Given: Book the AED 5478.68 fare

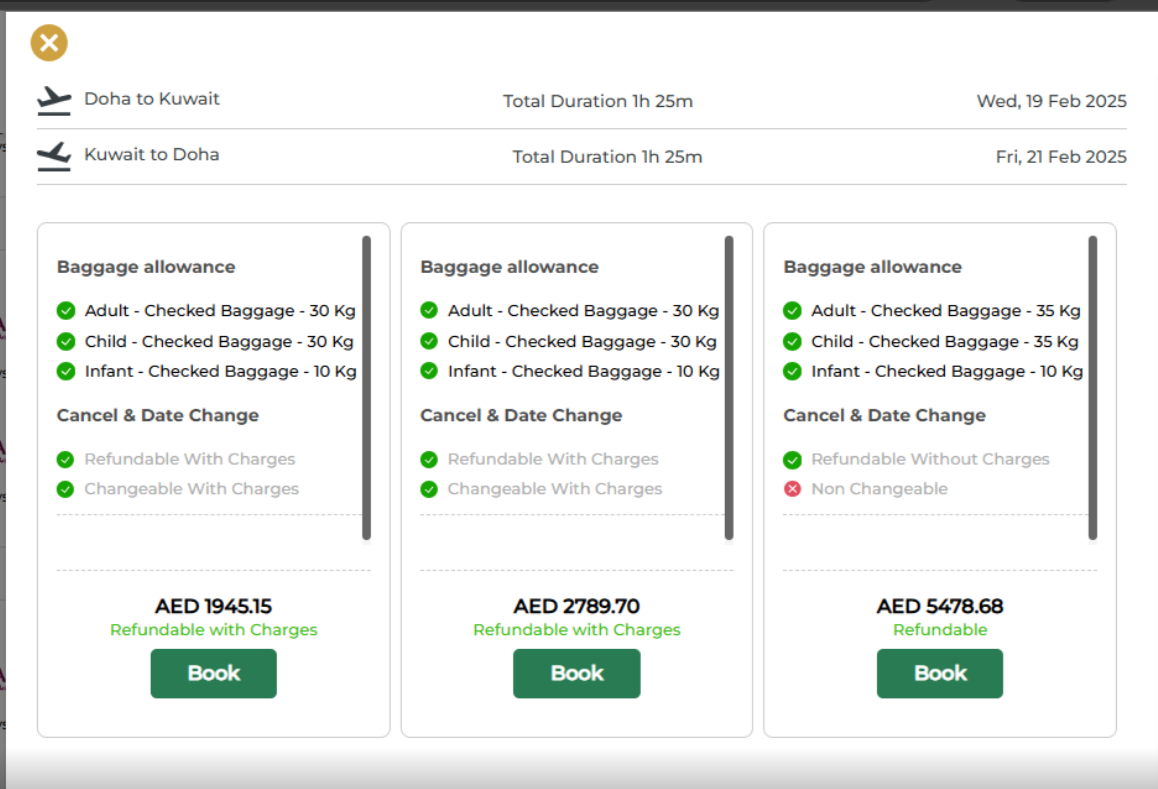Looking at the screenshot, I should [939, 673].
